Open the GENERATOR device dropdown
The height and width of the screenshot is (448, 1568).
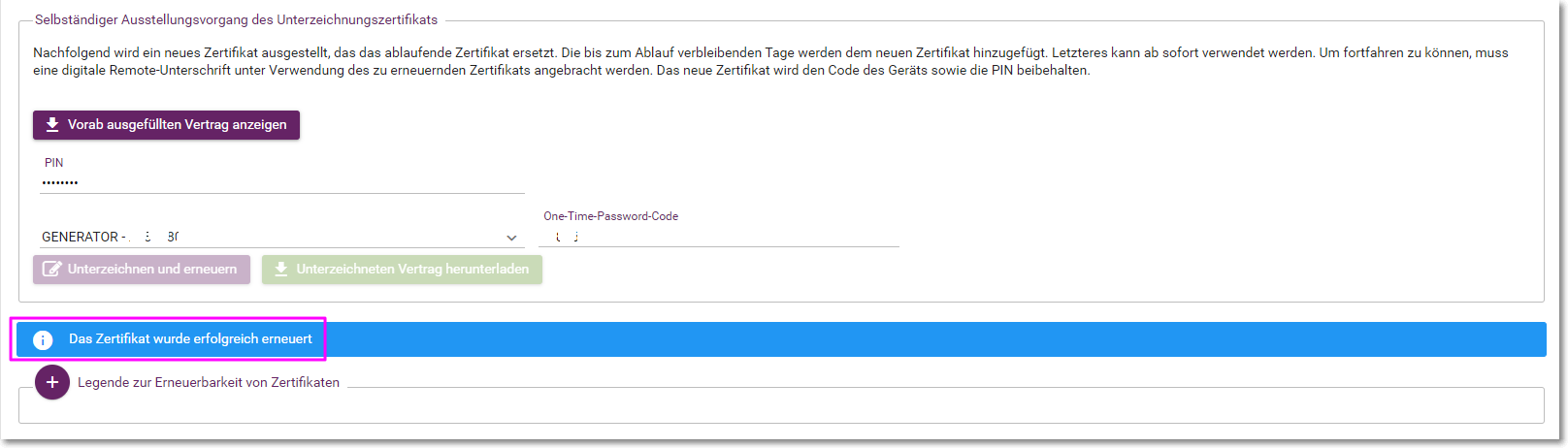281,237
